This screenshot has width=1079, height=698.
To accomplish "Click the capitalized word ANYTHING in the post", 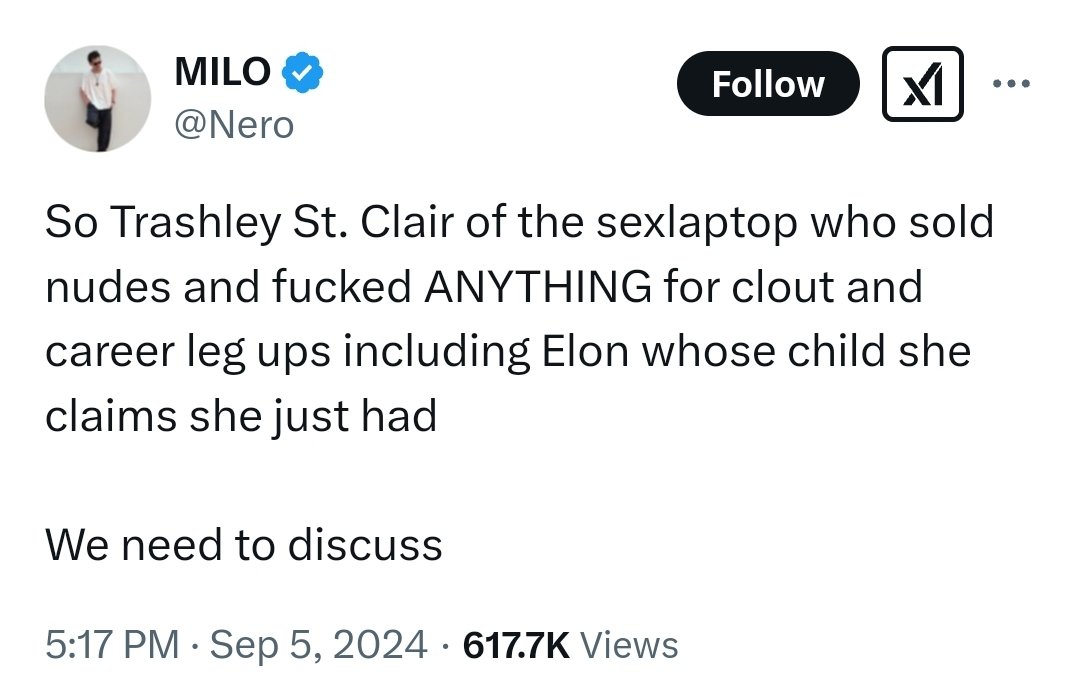I will [537, 287].
